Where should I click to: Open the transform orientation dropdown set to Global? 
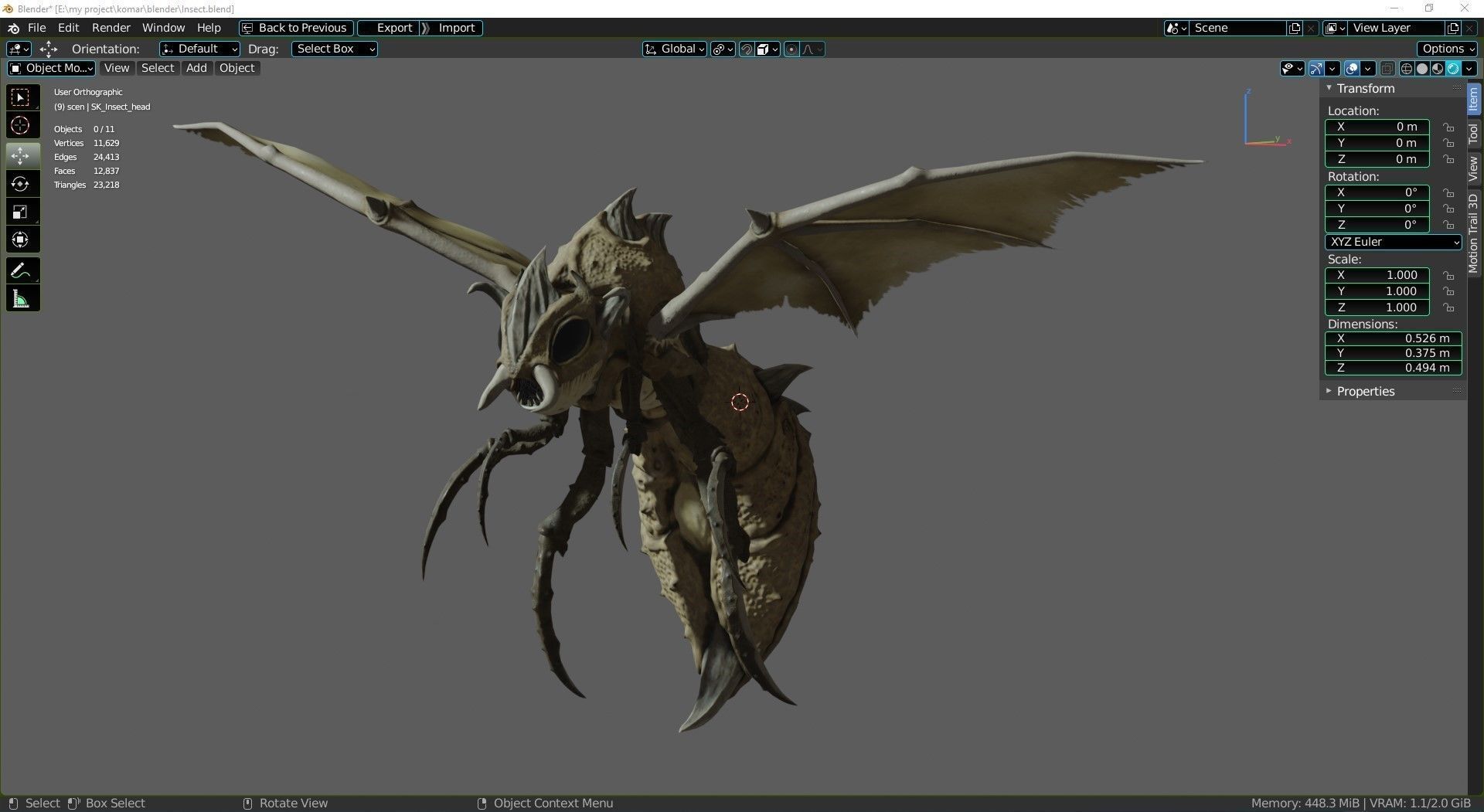coord(673,49)
